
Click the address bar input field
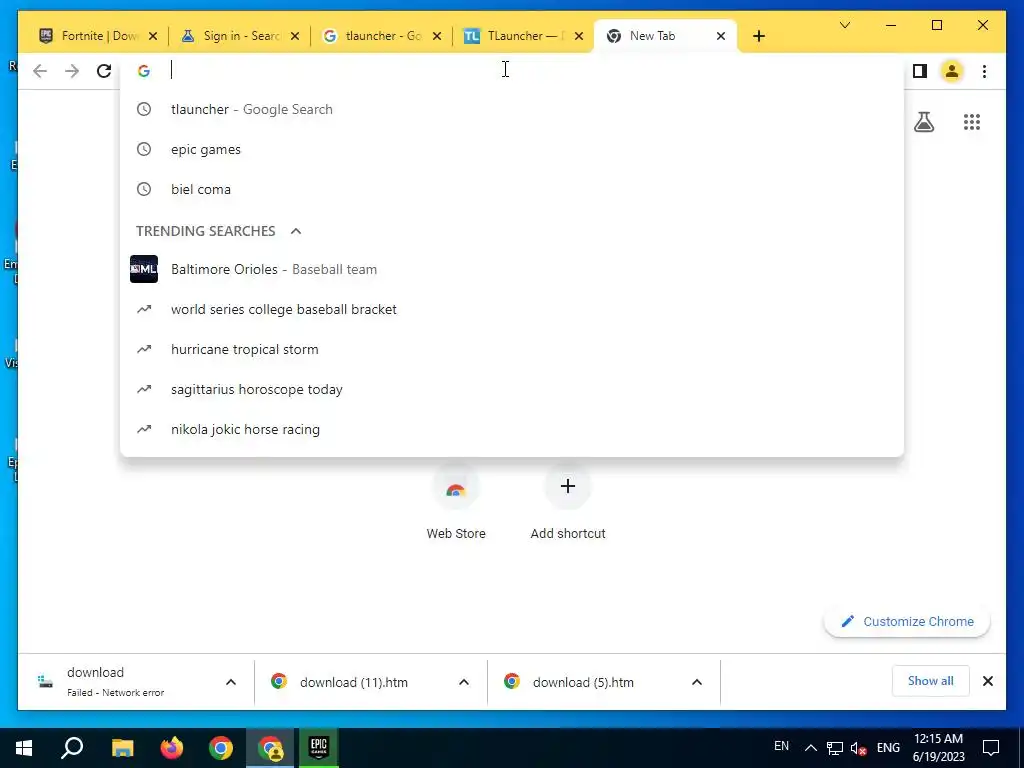[512, 70]
